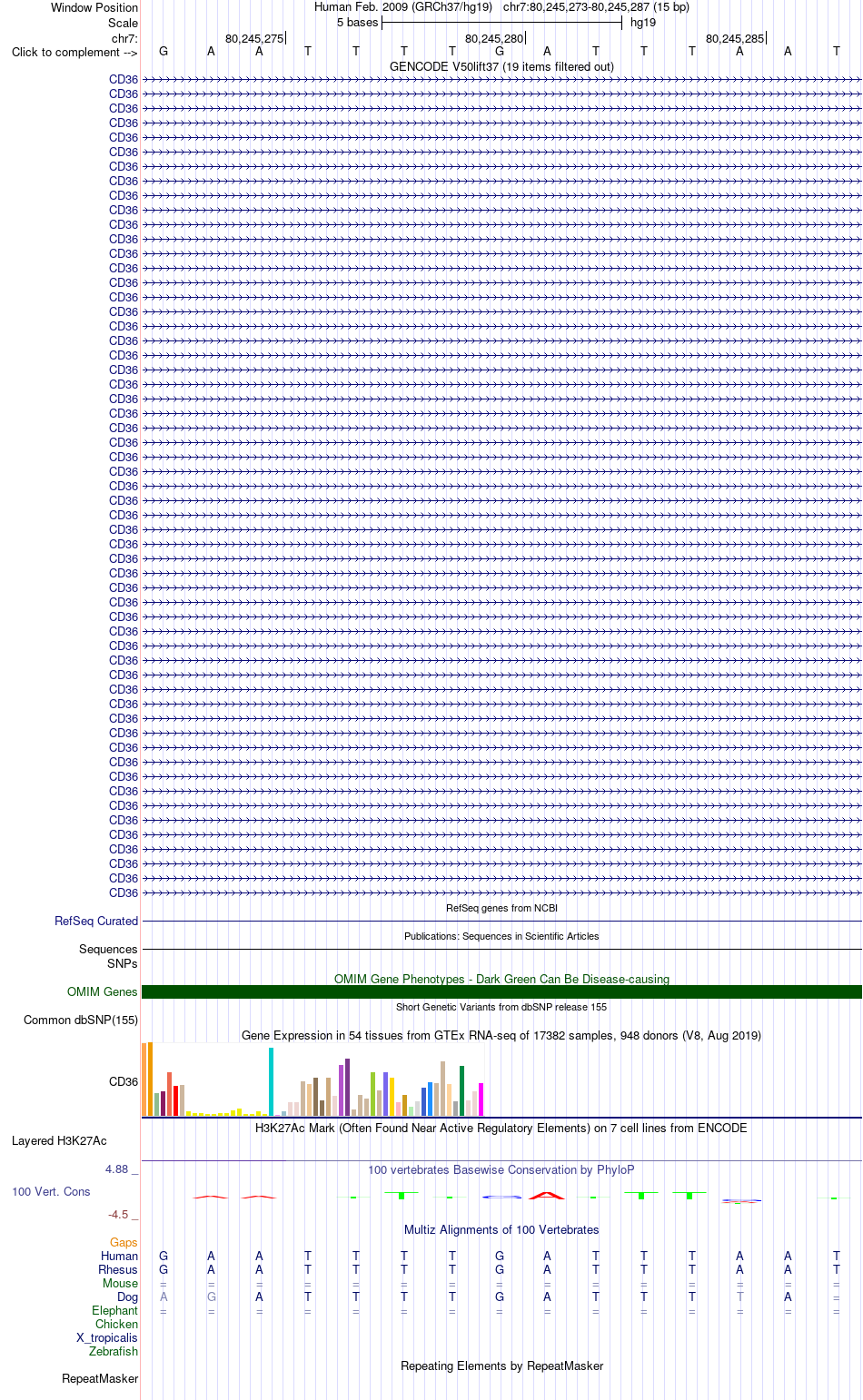Open the RepeatMasker track label
The width and height of the screenshot is (863, 1400).
pyautogui.click(x=100, y=1378)
